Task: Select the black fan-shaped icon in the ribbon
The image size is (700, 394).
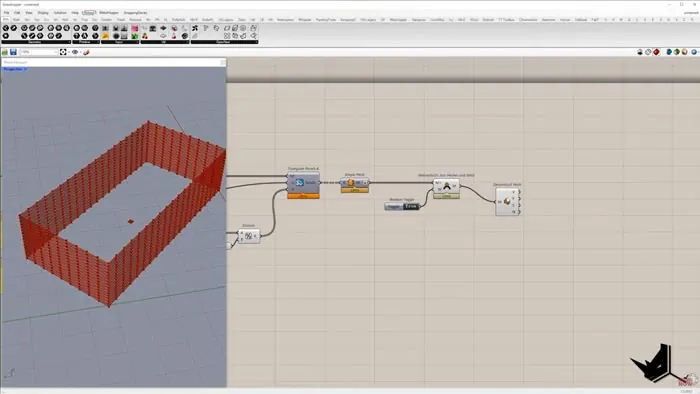Action: pos(195,28)
